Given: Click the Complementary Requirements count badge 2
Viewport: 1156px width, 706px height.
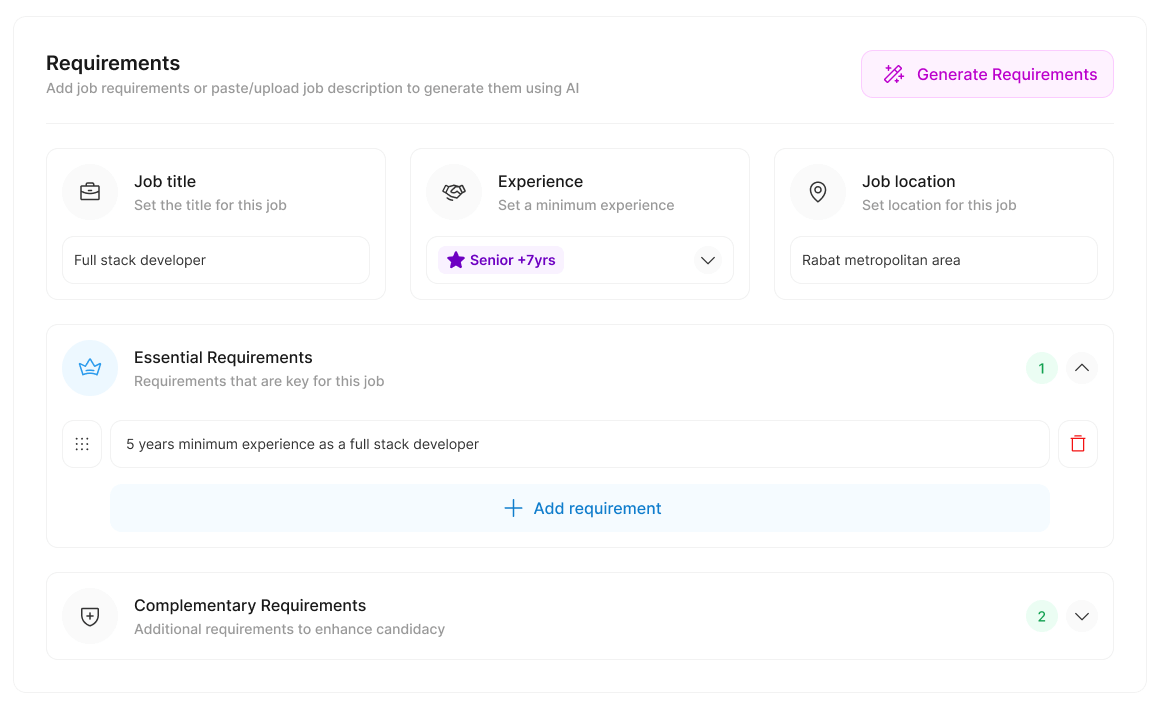Looking at the screenshot, I should click(x=1042, y=616).
